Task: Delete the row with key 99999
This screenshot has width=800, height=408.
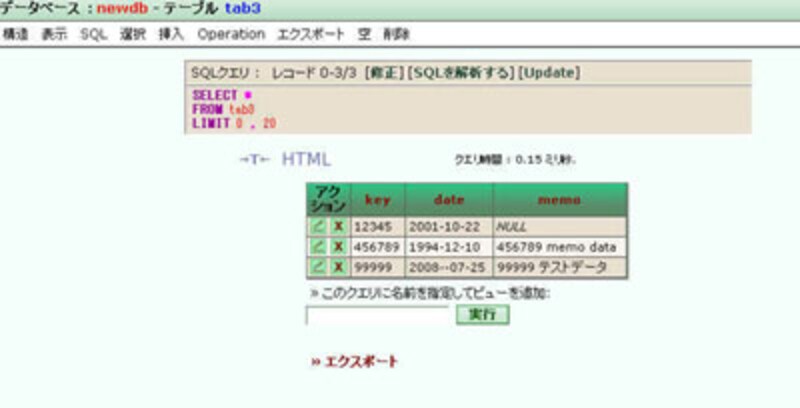Action: pyautogui.click(x=339, y=267)
